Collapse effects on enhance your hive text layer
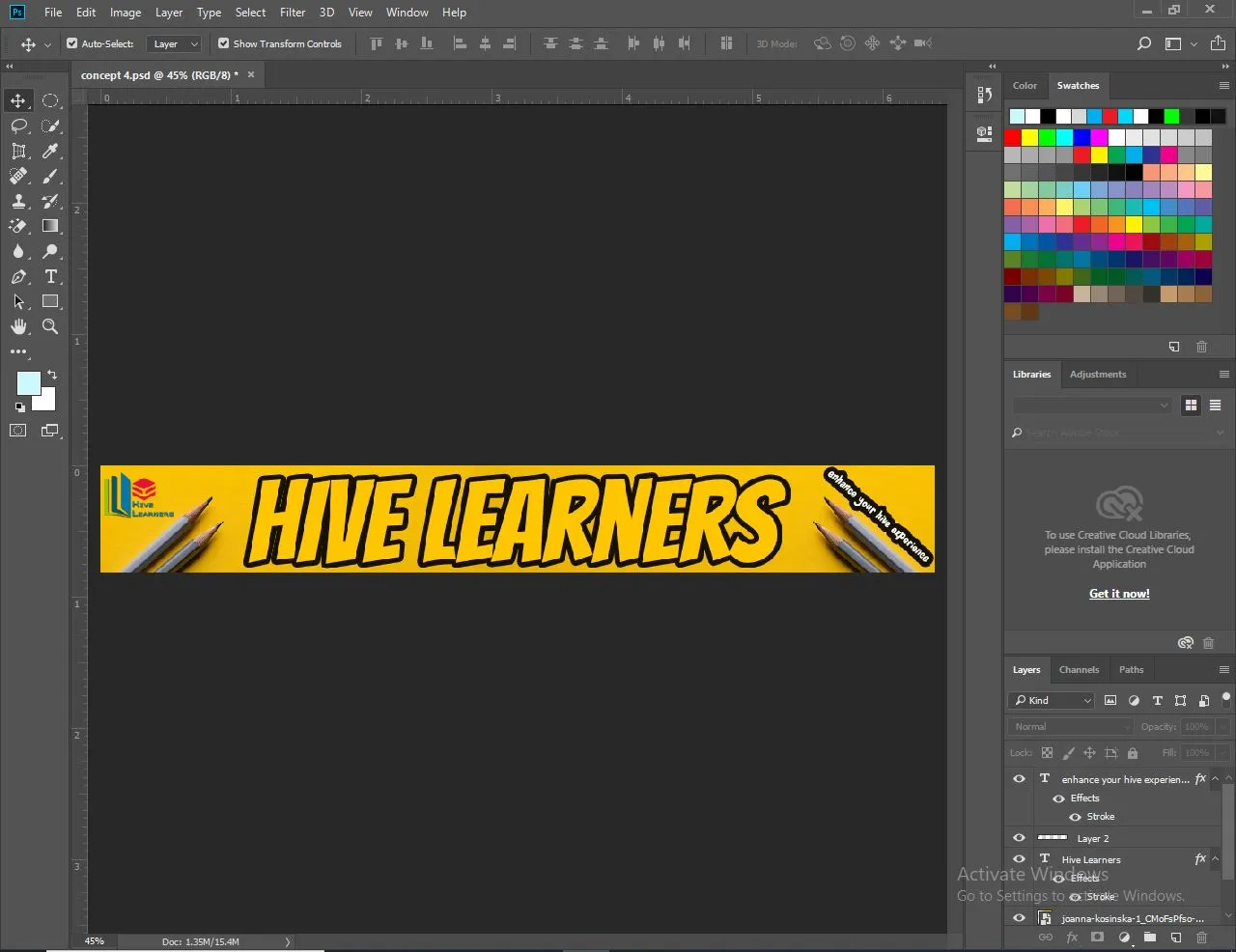Screen dimensions: 1236x952 (x=1215, y=779)
